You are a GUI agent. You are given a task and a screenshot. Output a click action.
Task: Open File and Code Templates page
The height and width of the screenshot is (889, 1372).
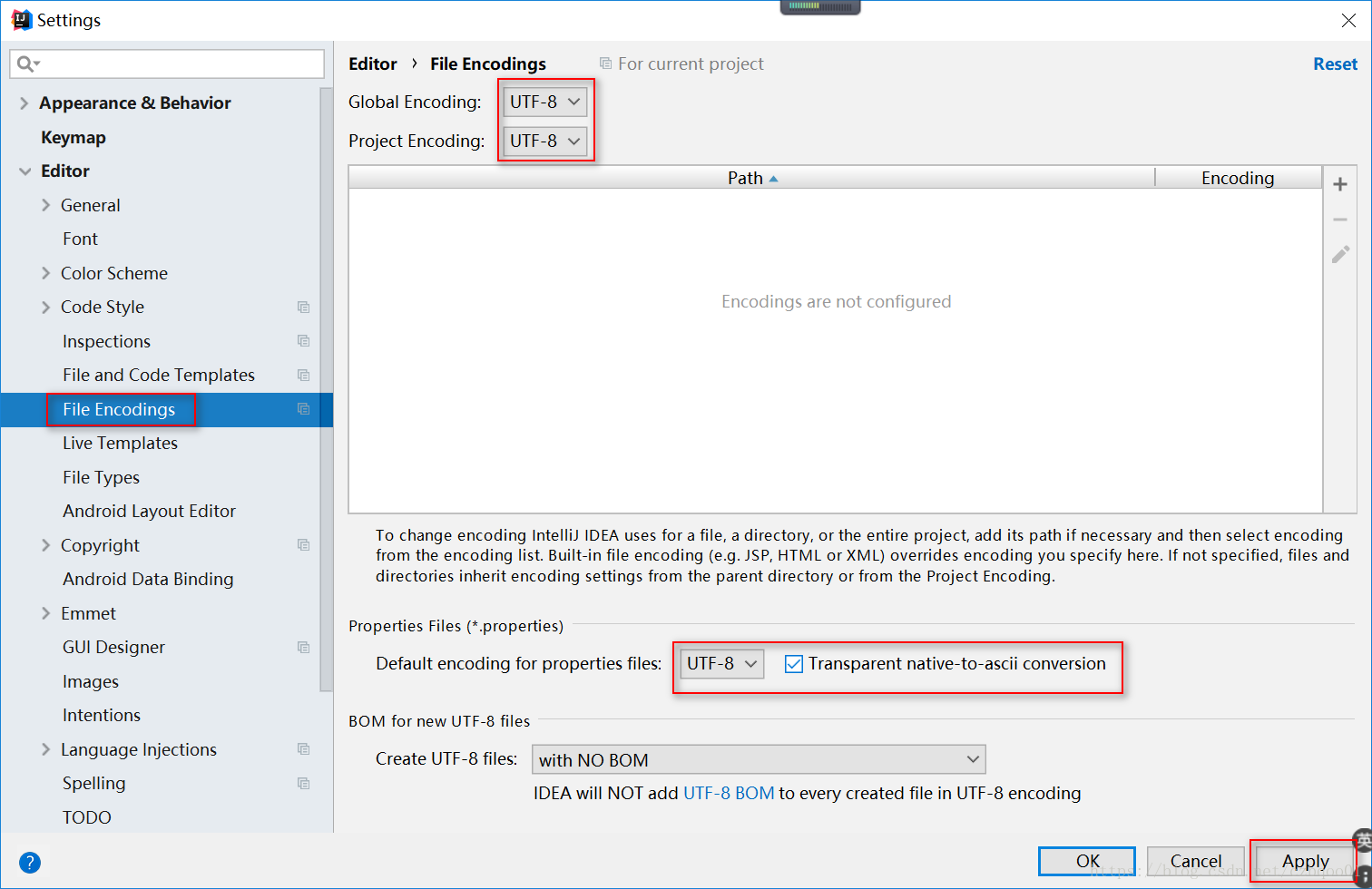pyautogui.click(x=159, y=375)
